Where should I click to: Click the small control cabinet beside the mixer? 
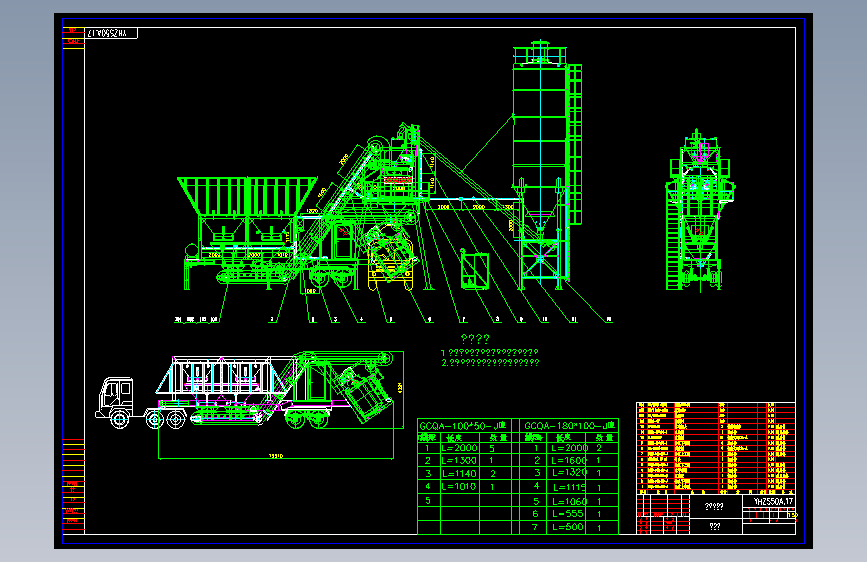coord(474,270)
